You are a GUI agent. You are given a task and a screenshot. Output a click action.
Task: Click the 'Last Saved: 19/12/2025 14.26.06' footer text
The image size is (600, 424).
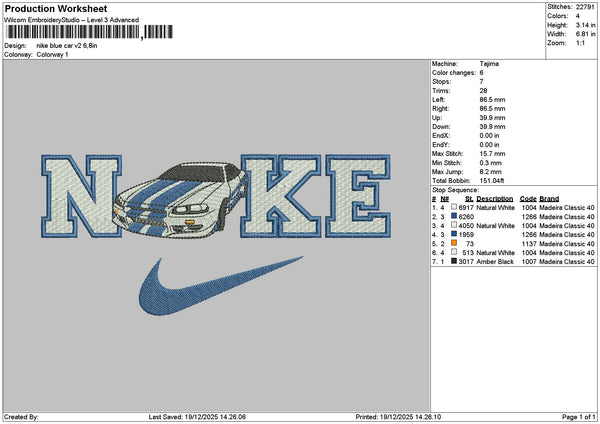coord(197,417)
